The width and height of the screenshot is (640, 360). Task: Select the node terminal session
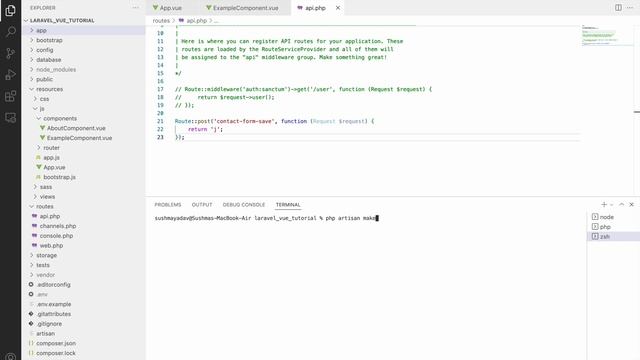click(613, 217)
